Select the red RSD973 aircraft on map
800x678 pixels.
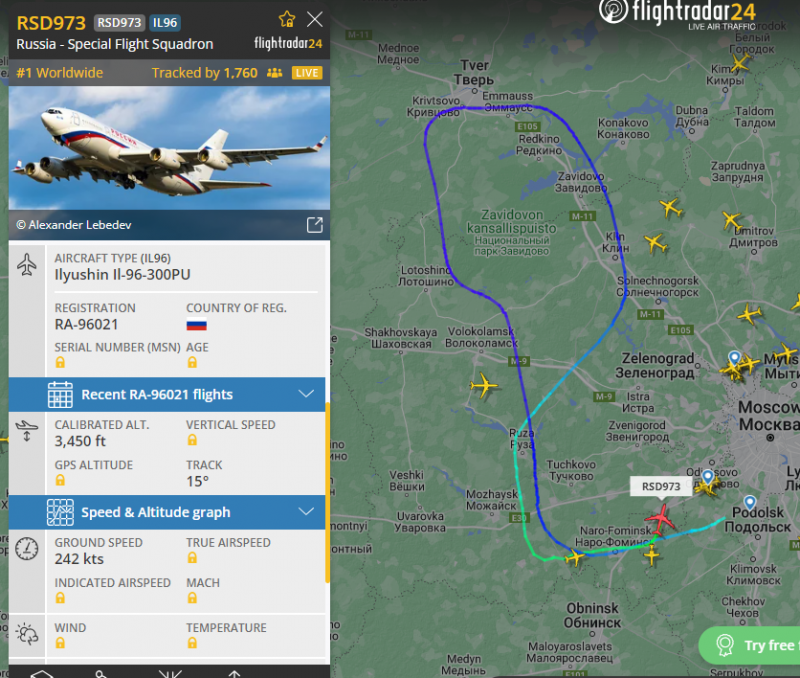pos(660,519)
